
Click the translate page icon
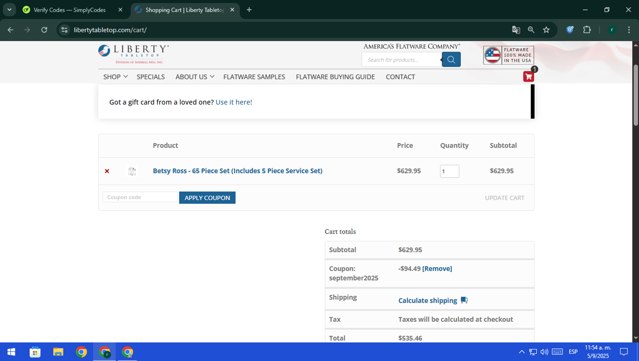pyautogui.click(x=516, y=30)
